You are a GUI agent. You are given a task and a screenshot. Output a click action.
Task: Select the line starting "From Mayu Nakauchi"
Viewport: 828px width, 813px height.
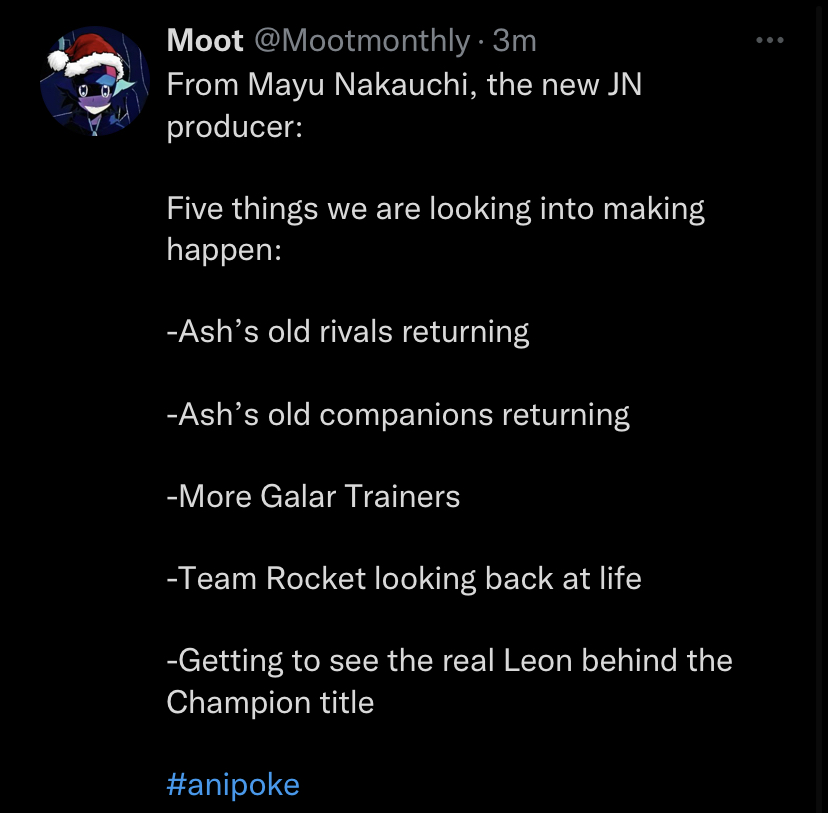(404, 84)
